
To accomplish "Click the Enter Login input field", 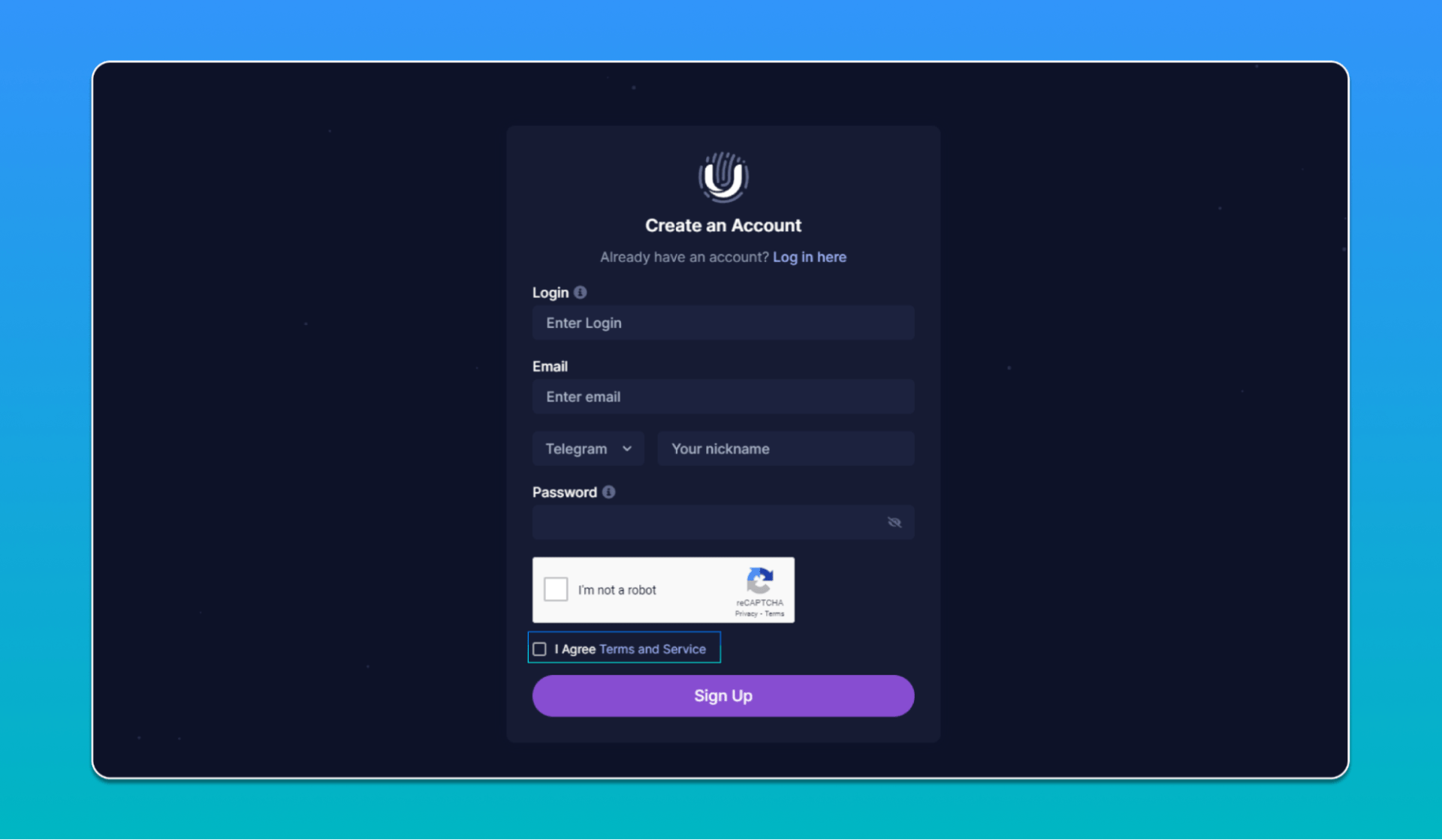I will (723, 322).
